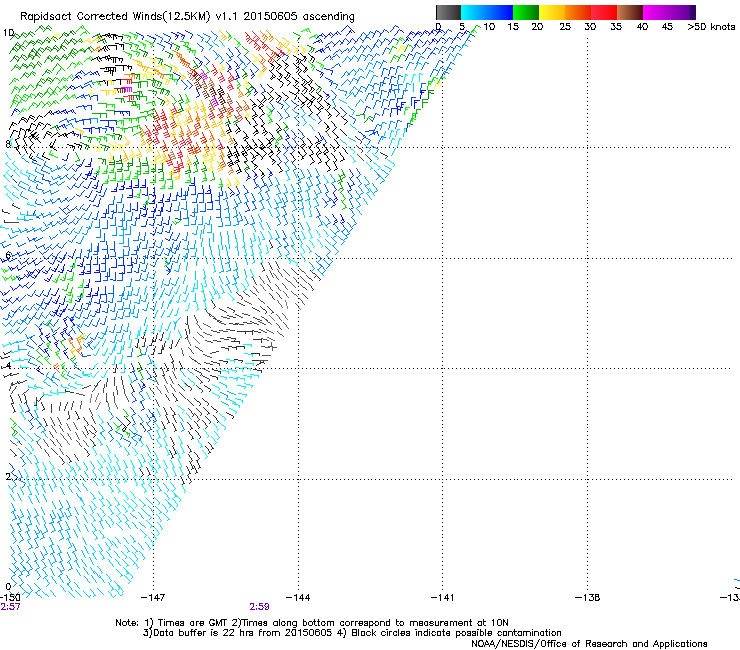Click the latitude label '2' on left axis
Viewport: 740px width, 650px height.
point(8,477)
